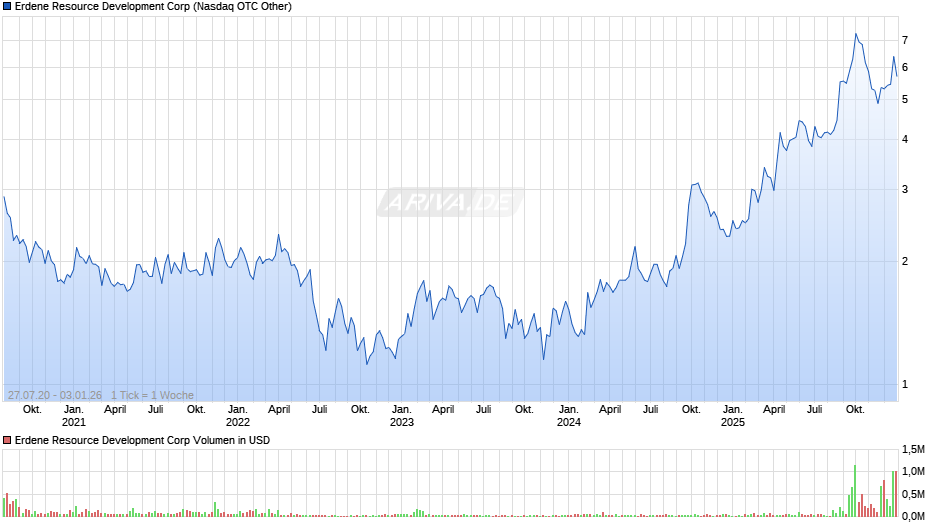
Task: Click the volume axis label '1,5M'
Action: click(913, 449)
